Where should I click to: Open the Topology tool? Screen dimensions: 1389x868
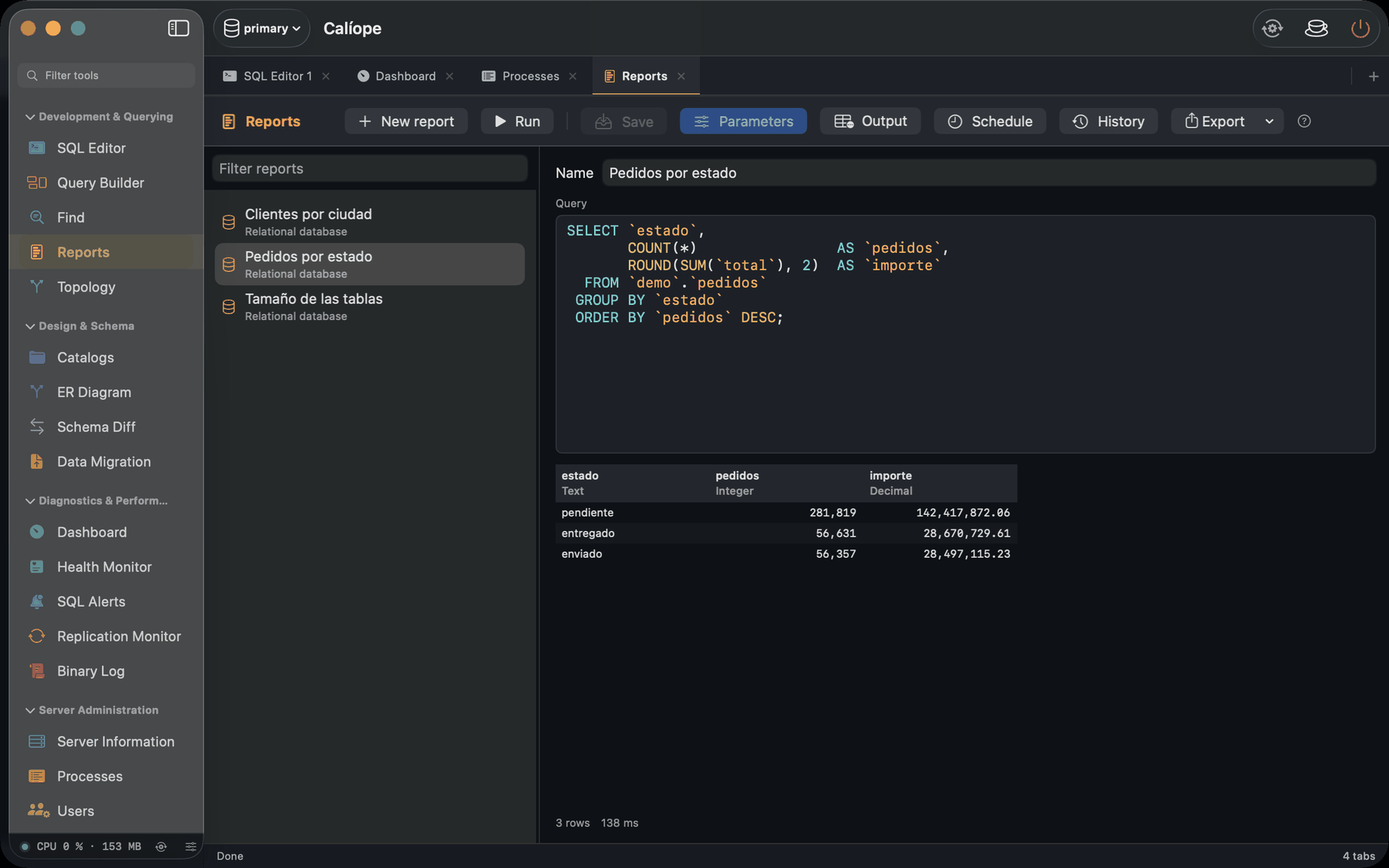click(x=106, y=287)
